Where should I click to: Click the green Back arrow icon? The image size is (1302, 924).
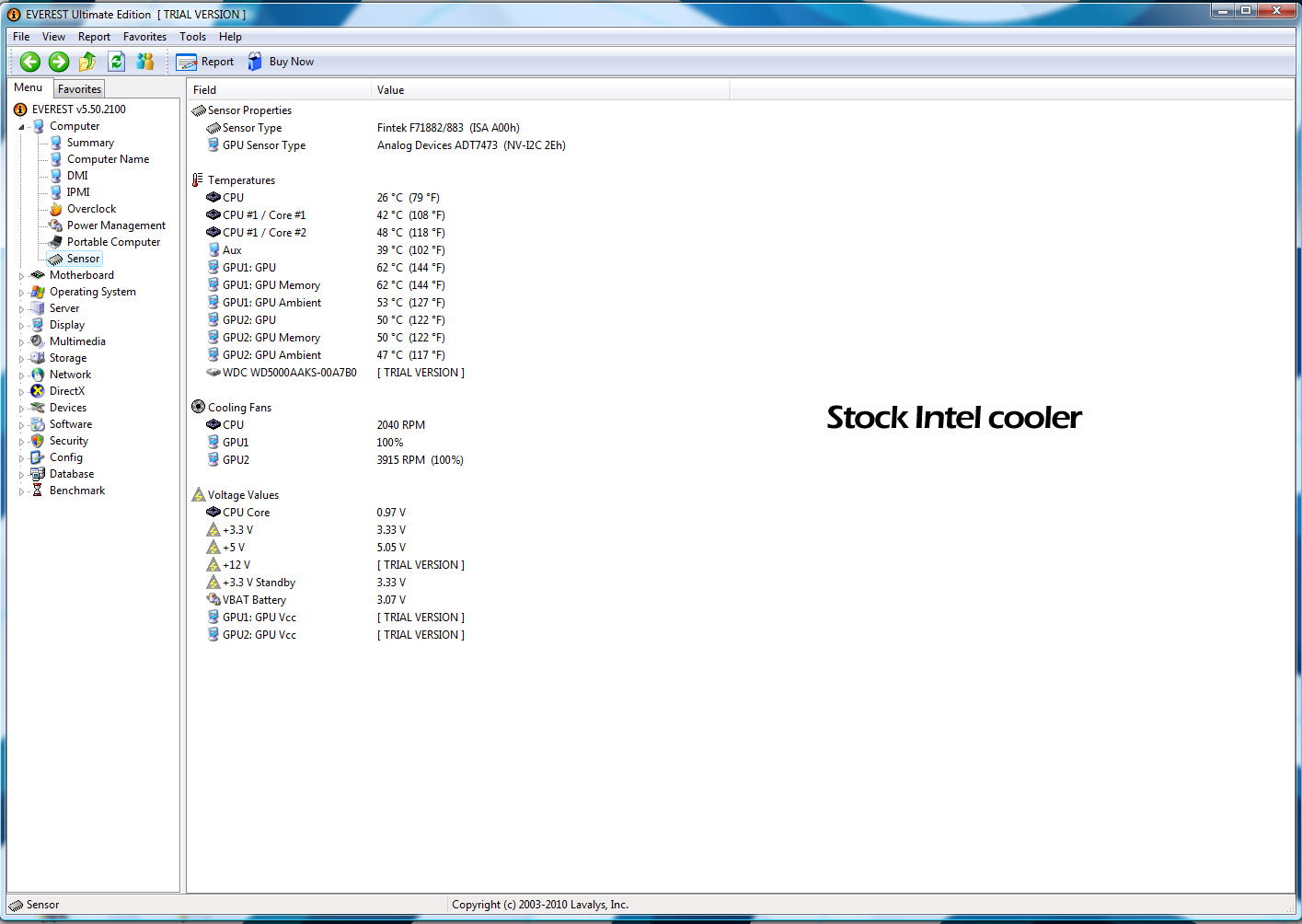(30, 62)
